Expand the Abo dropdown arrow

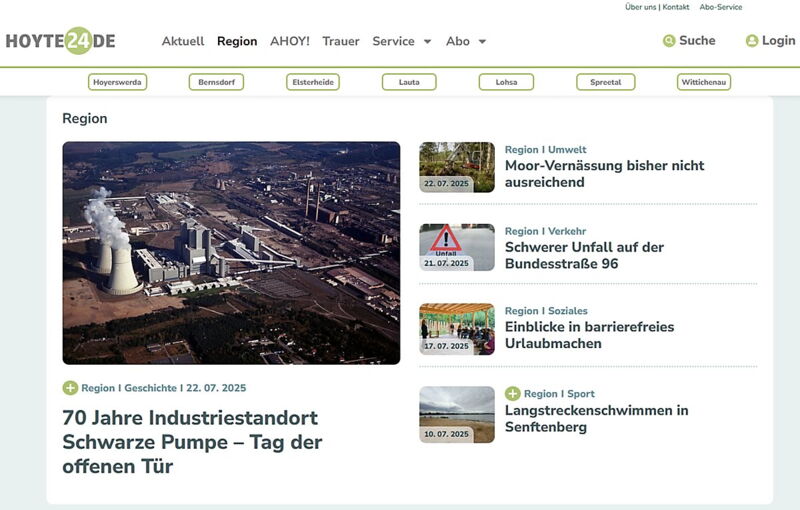tap(482, 42)
